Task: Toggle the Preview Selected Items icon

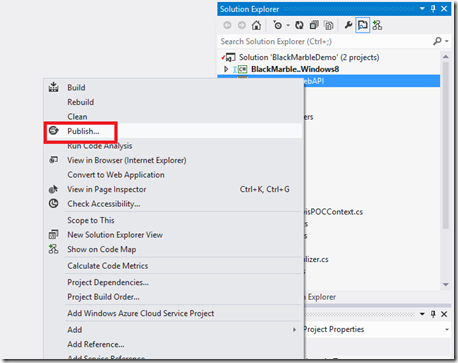Action: coord(362,25)
